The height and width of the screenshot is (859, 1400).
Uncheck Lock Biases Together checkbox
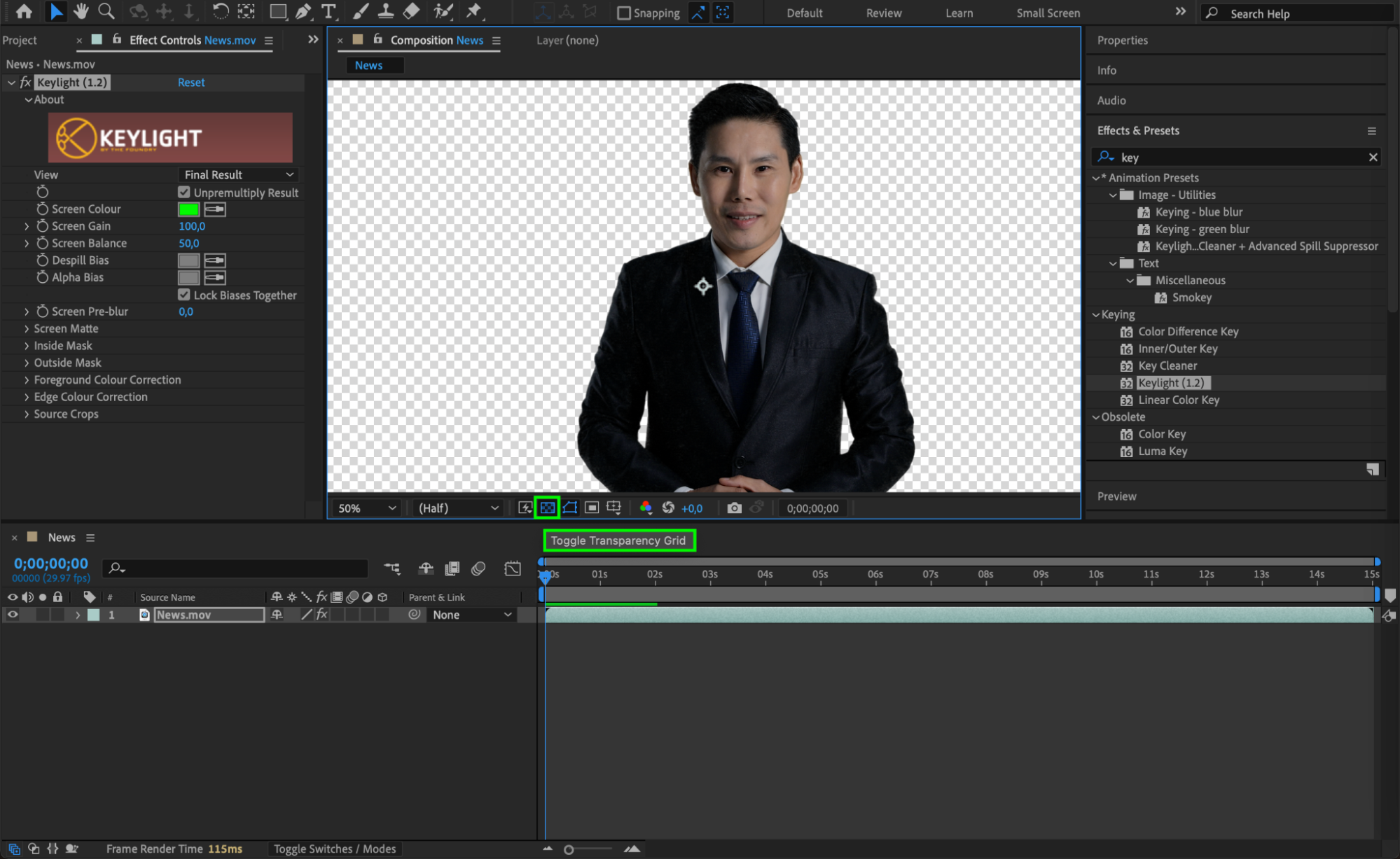pos(184,295)
